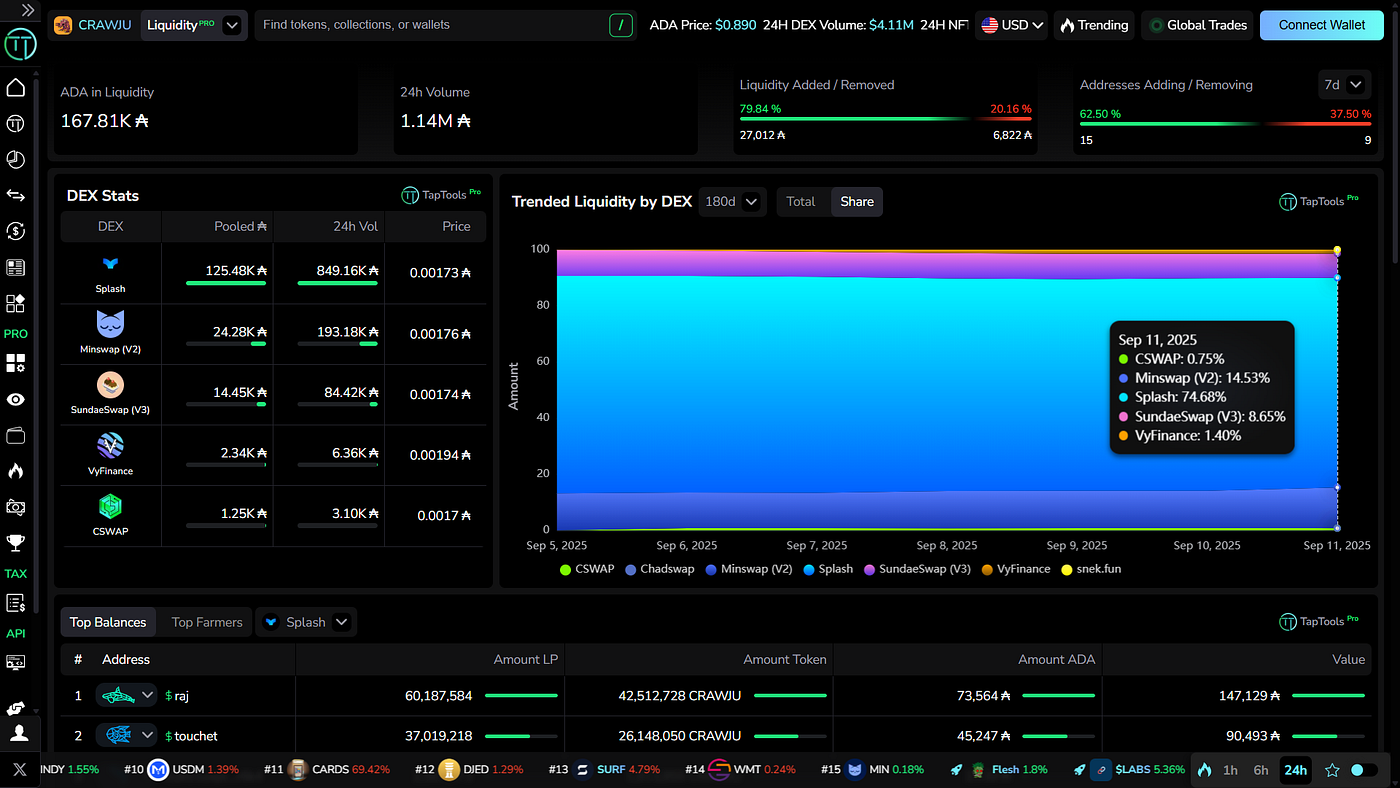Open touchet address handle link
Viewport: 1400px width, 788px height.
191,736
